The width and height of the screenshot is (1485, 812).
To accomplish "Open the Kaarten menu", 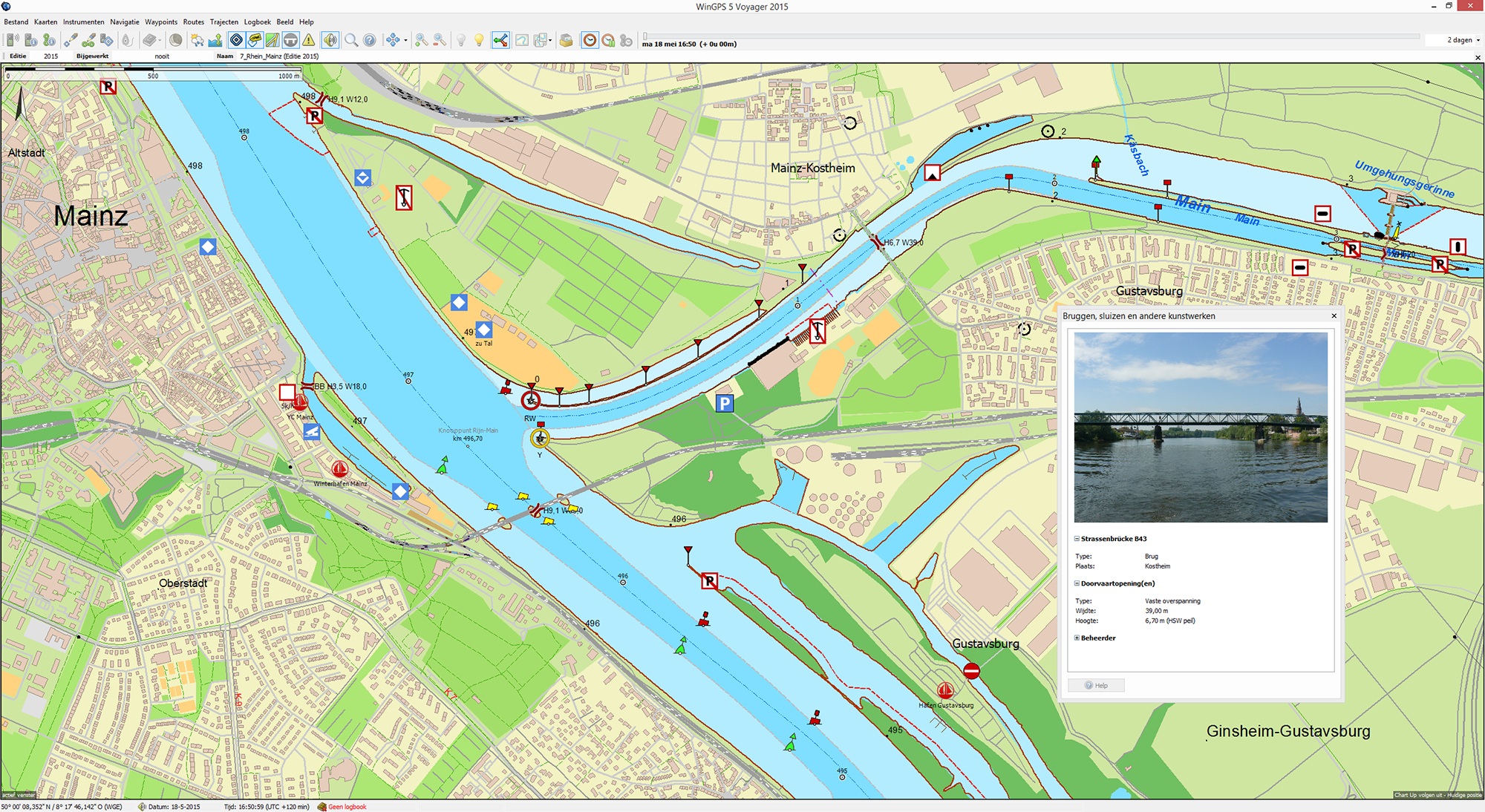I will (x=45, y=22).
